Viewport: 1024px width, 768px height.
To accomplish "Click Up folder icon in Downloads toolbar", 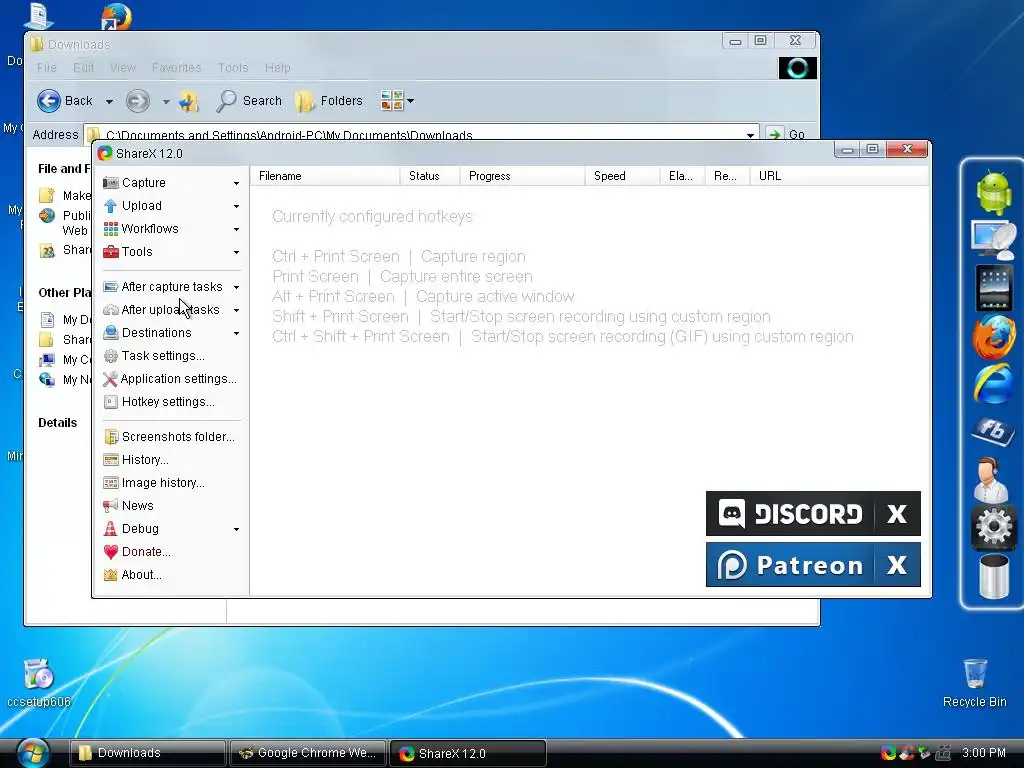I will tap(189, 101).
